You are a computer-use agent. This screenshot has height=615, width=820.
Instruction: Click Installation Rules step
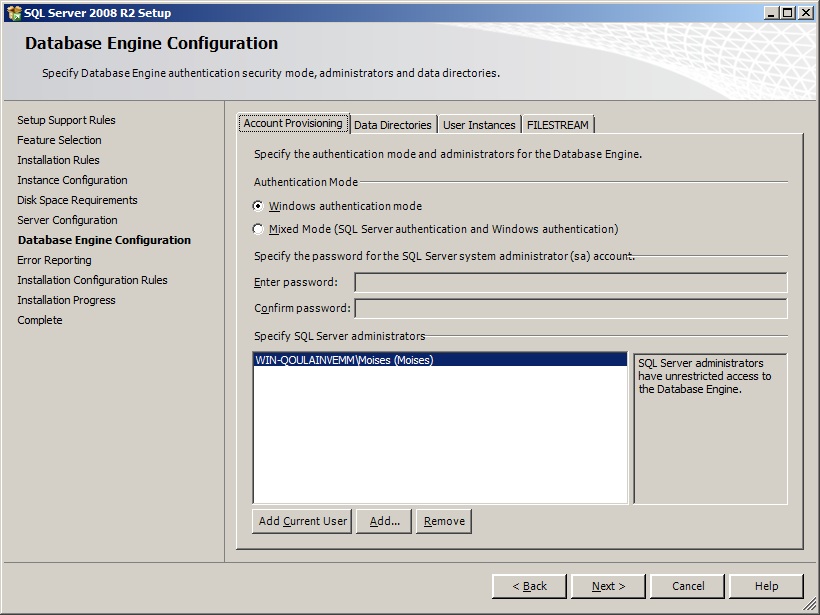click(x=58, y=160)
